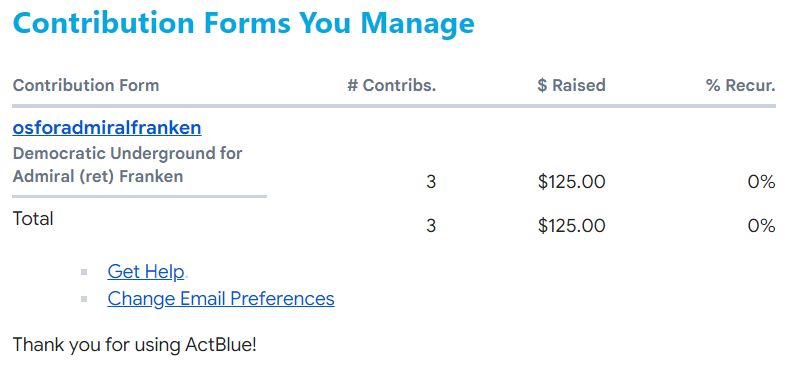Click the osforadmiralfranken row contribution count 3
The width and height of the screenshot is (786, 365).
(x=431, y=182)
